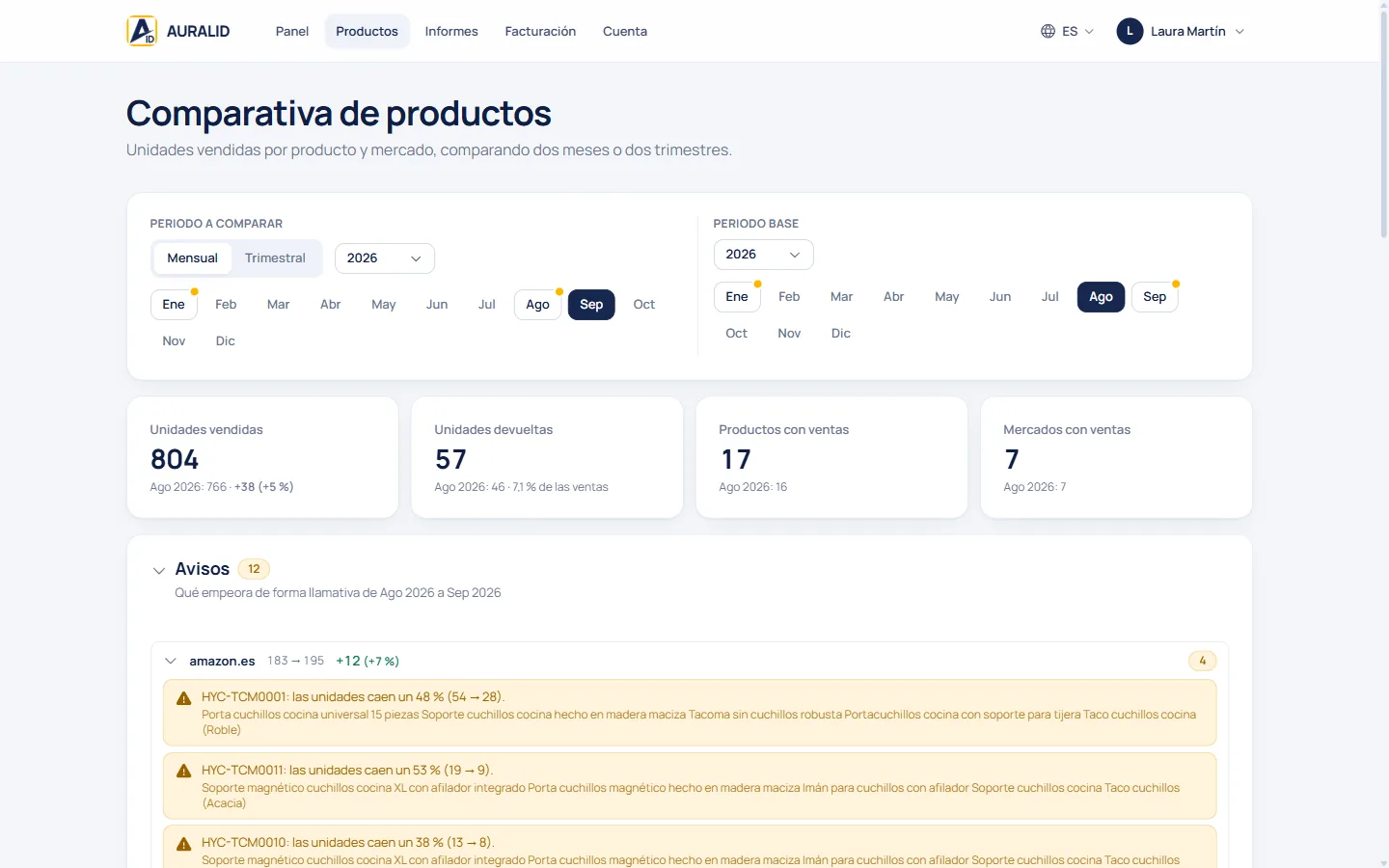
Task: Click the amazon.es count badge 4
Action: pos(1203,661)
